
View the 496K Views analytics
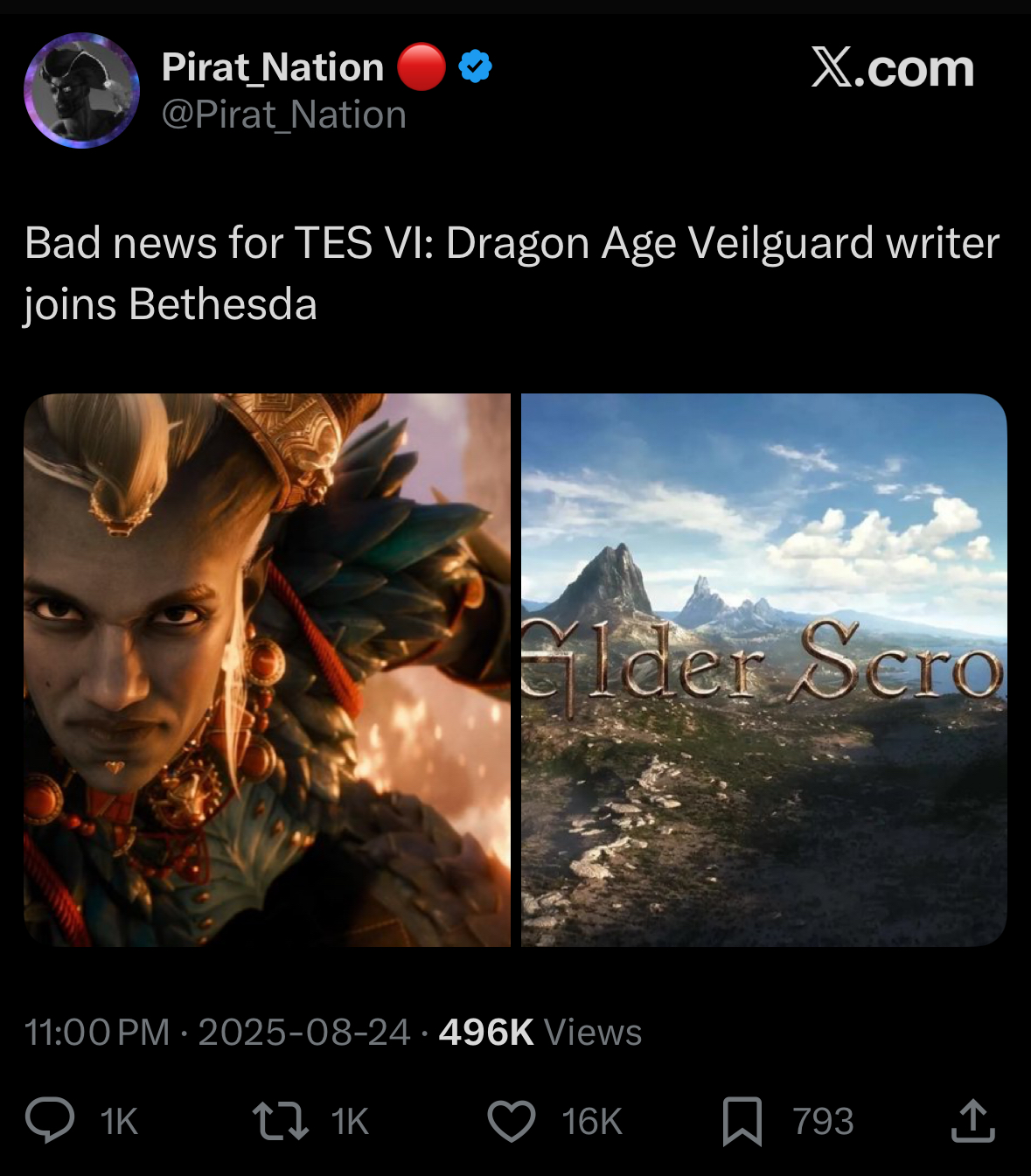[x=540, y=1033]
